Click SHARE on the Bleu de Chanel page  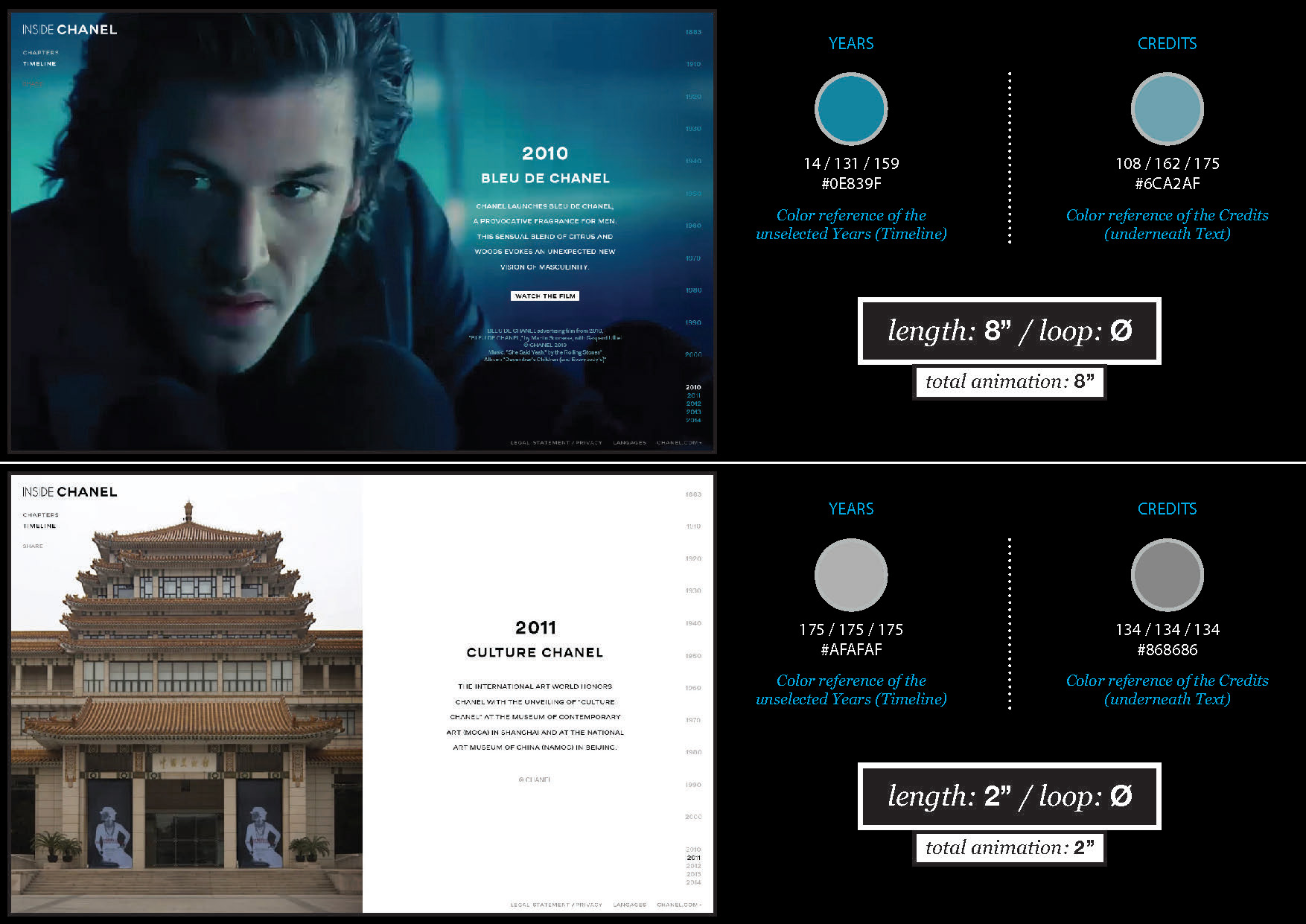pyautogui.click(x=33, y=84)
